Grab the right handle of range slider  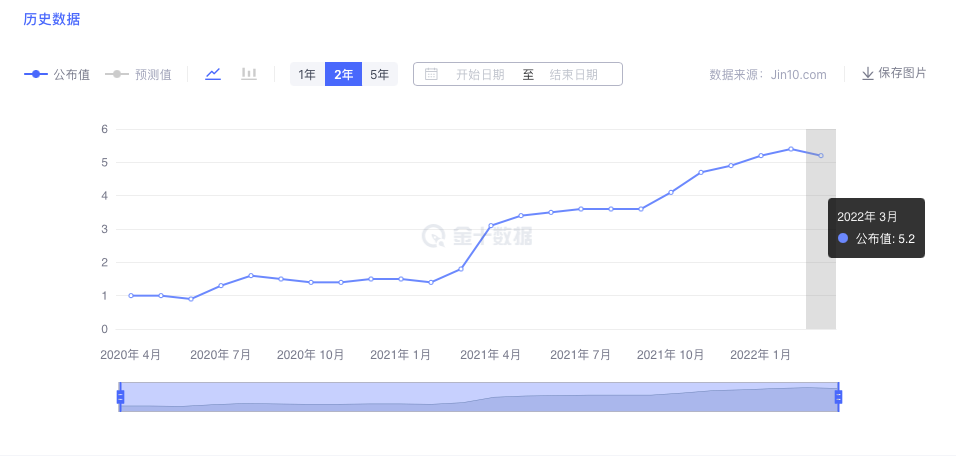pyautogui.click(x=838, y=397)
